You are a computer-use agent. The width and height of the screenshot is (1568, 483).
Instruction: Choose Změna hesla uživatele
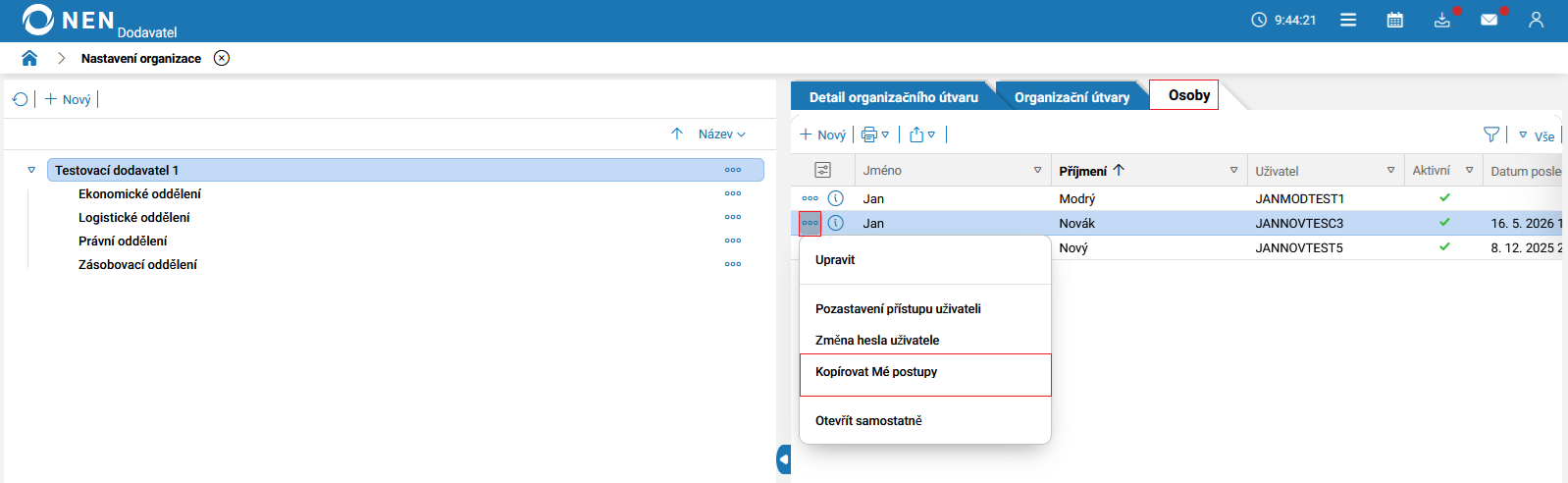pos(925,340)
